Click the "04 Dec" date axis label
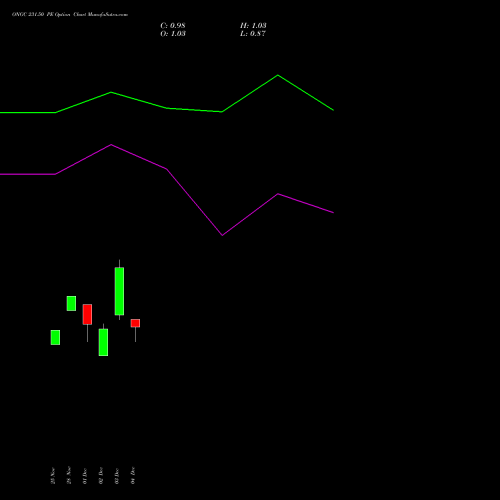The width and height of the screenshot is (500, 500). pyautogui.click(x=133, y=475)
